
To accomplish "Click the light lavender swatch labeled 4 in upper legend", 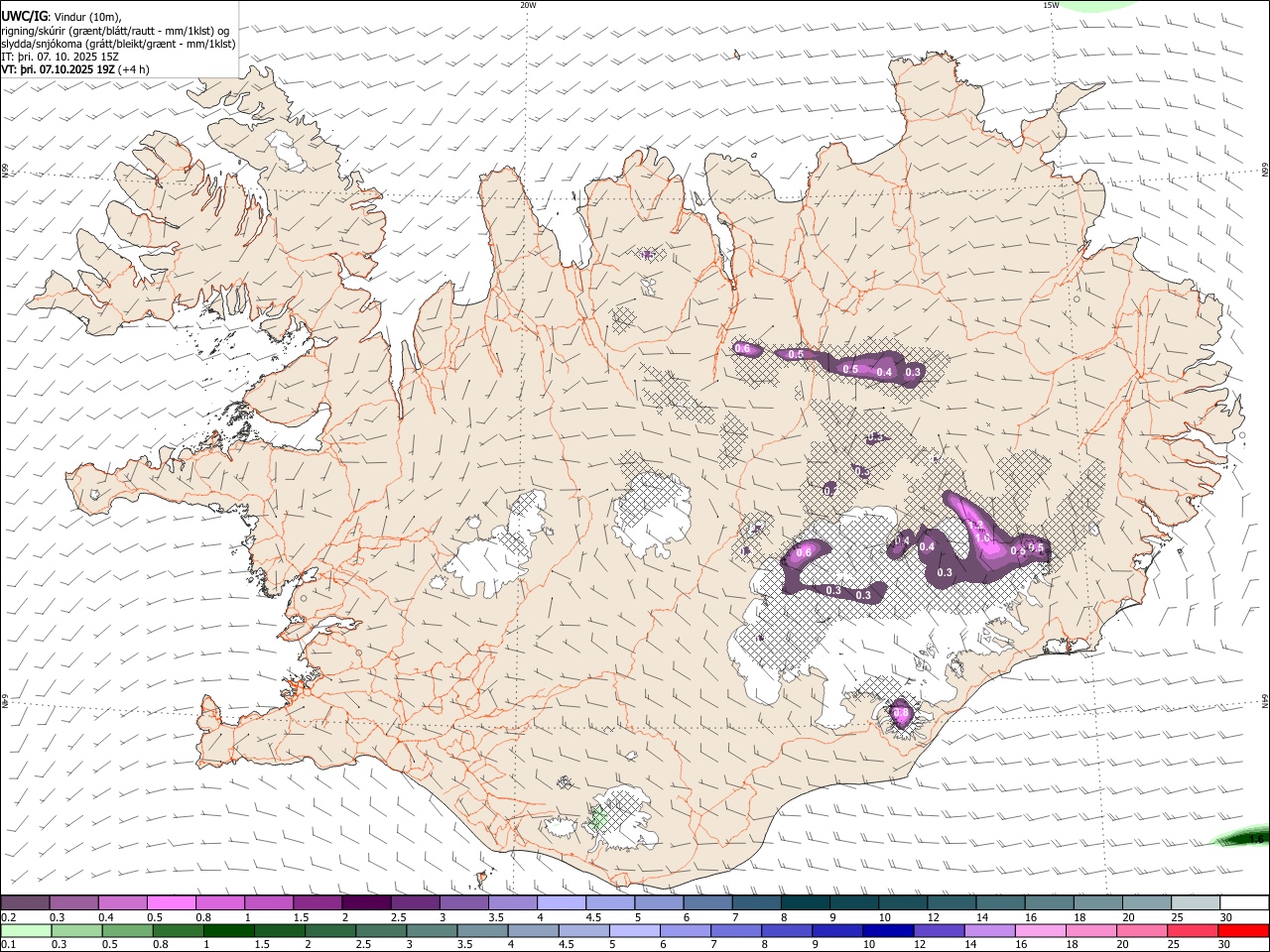I will [x=561, y=903].
